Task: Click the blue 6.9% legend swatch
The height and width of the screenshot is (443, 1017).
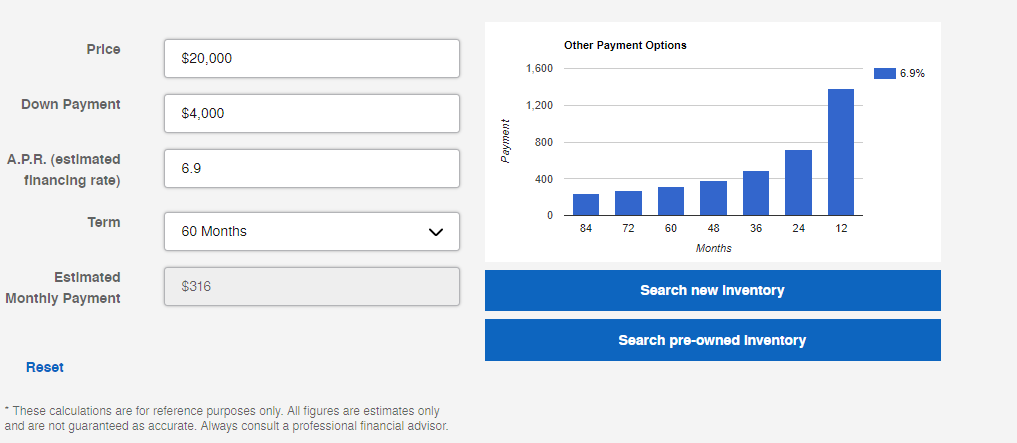Action: point(884,73)
